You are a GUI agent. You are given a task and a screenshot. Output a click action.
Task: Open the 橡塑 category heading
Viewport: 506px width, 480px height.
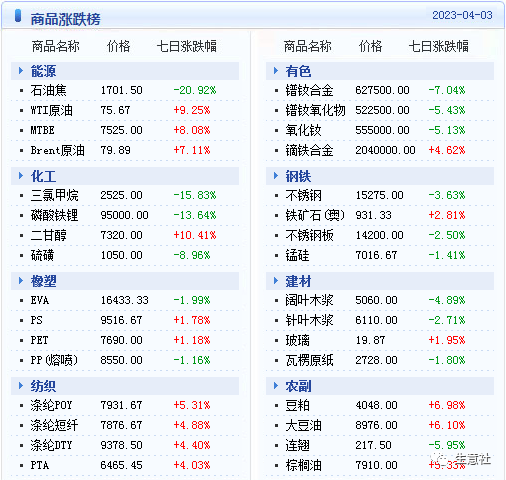point(43,281)
